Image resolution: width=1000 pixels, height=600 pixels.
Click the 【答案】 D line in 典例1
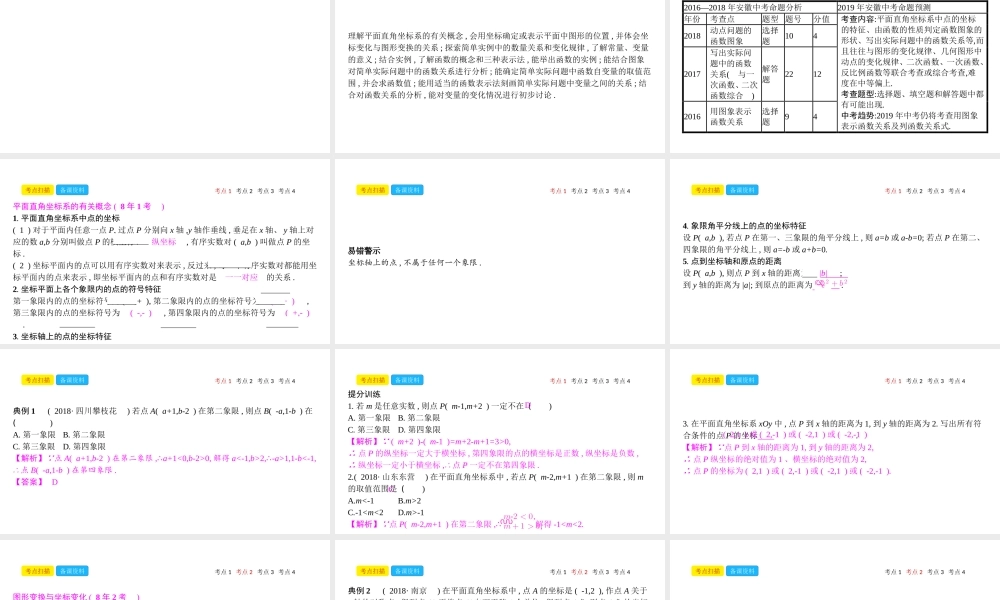36,482
